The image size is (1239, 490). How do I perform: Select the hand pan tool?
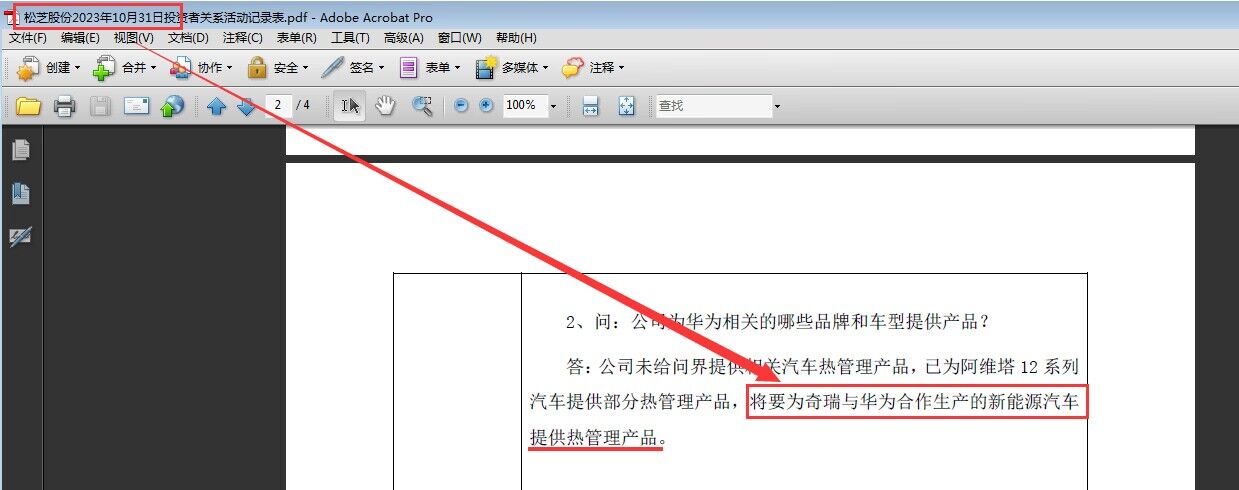(385, 106)
